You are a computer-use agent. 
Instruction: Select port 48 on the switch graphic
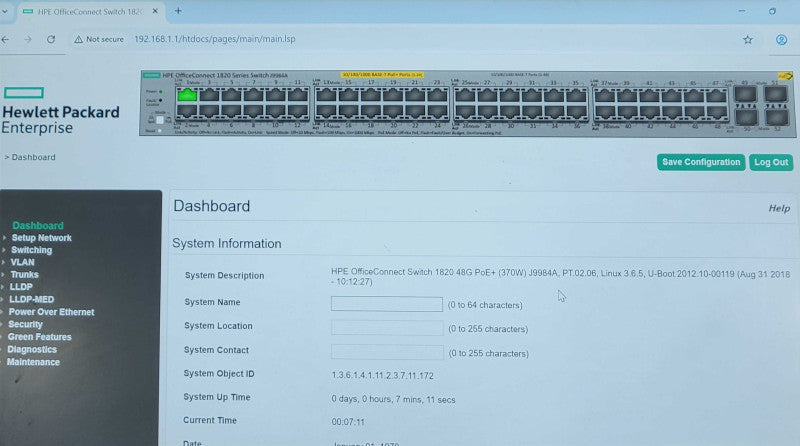(716, 112)
